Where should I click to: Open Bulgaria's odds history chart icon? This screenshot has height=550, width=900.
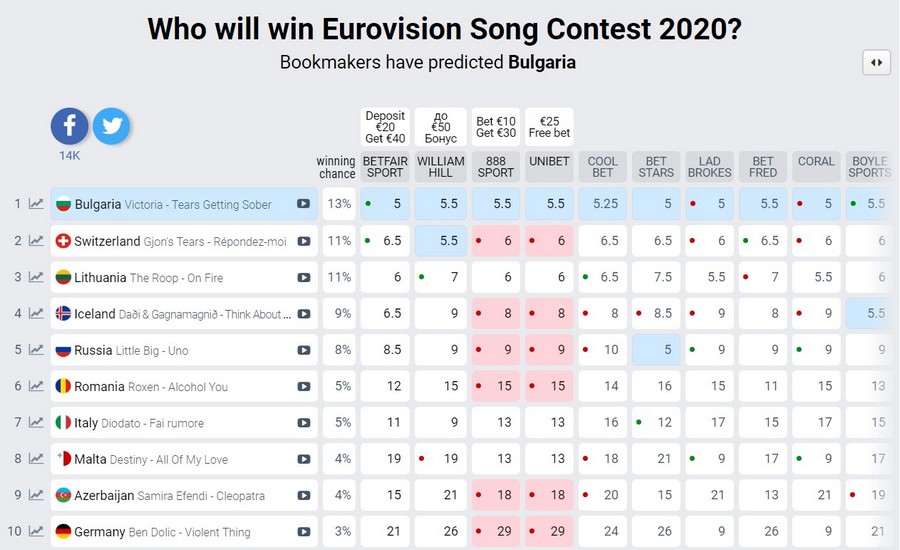[36, 204]
